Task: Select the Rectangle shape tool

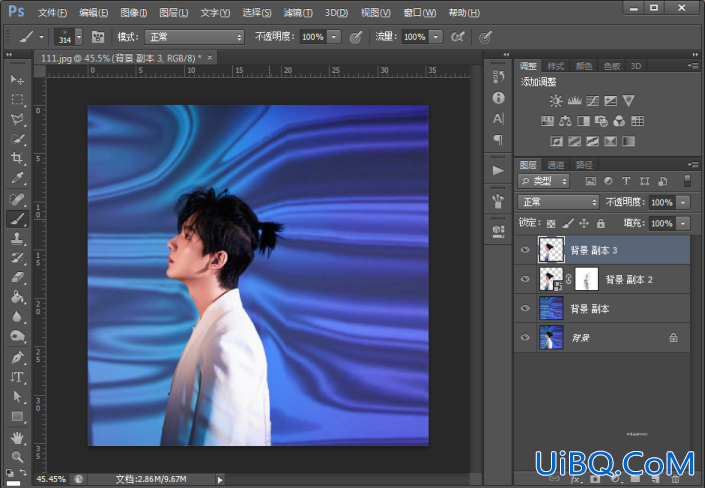Action: click(17, 416)
